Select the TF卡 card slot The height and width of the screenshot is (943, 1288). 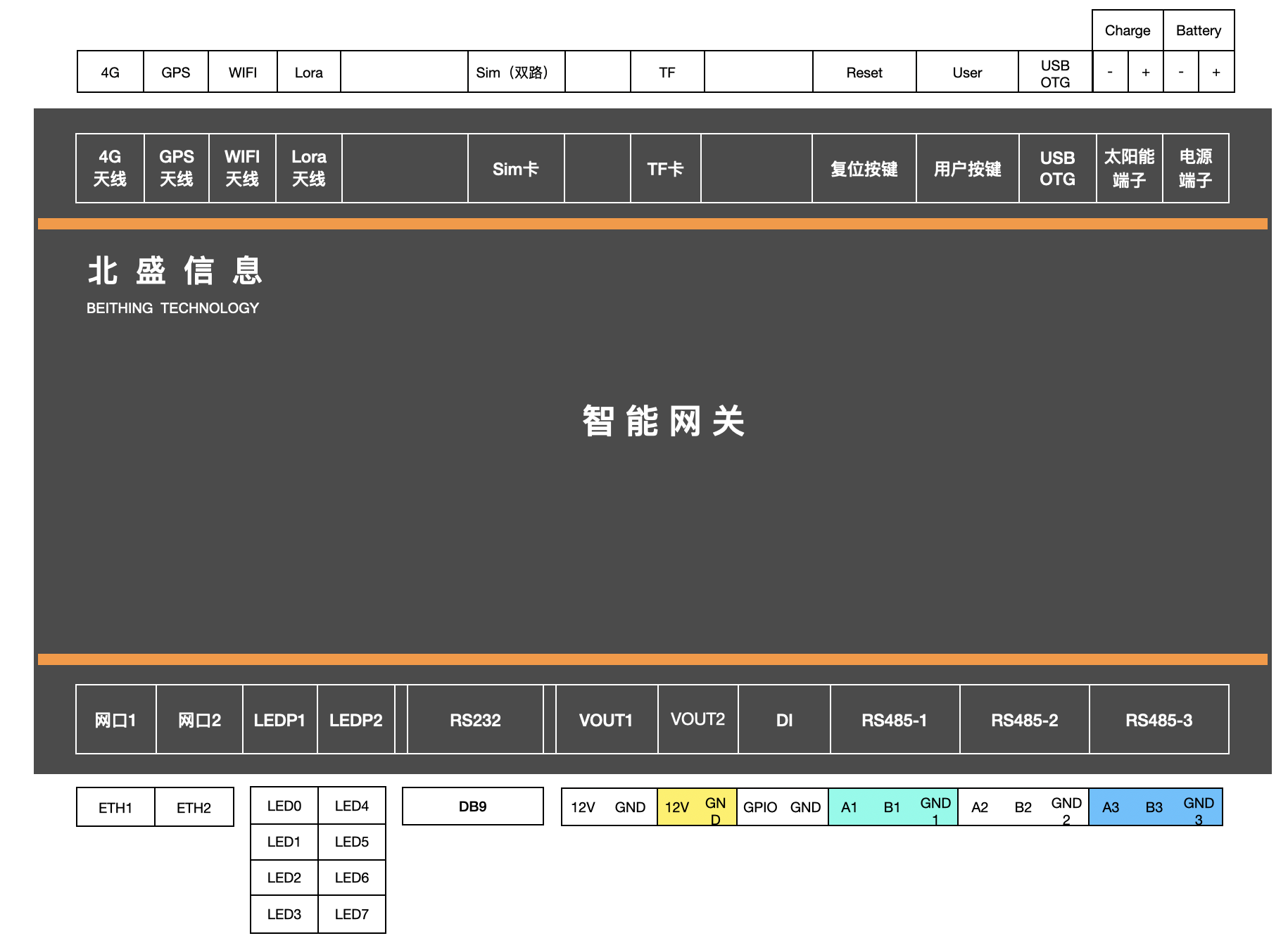(664, 168)
